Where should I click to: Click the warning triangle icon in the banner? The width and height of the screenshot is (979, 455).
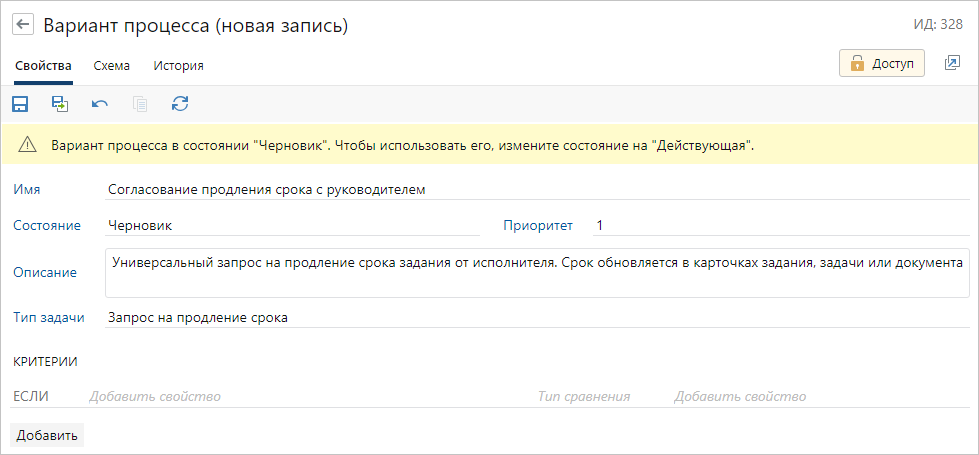(27, 145)
